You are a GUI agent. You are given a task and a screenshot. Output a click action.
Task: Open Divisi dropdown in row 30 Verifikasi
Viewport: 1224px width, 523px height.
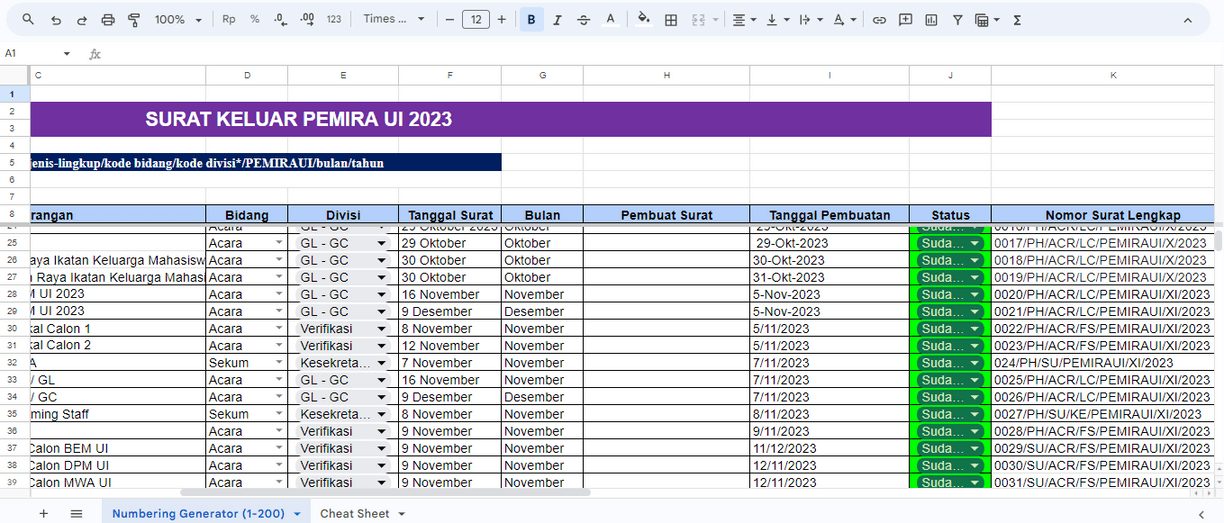coord(381,329)
